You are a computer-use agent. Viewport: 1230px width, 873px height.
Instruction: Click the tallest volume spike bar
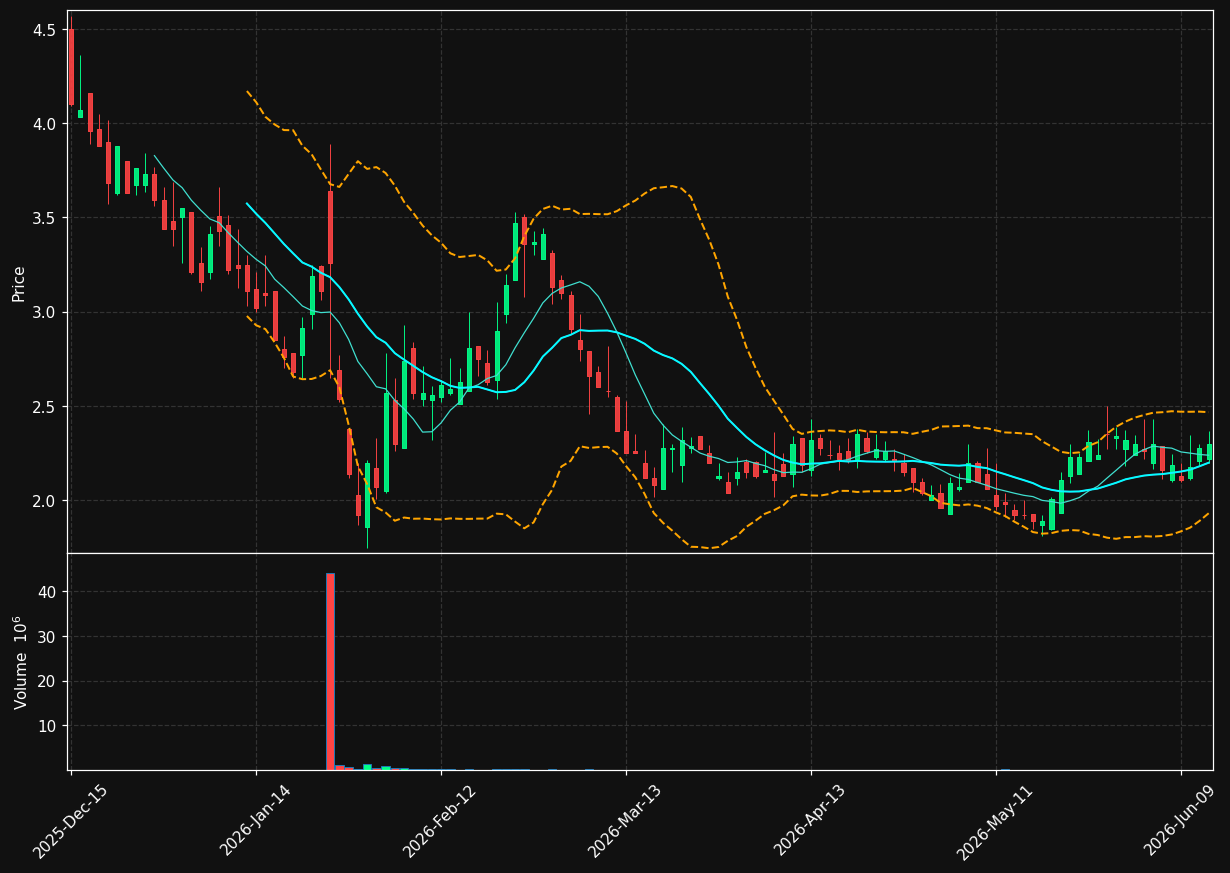click(x=330, y=671)
